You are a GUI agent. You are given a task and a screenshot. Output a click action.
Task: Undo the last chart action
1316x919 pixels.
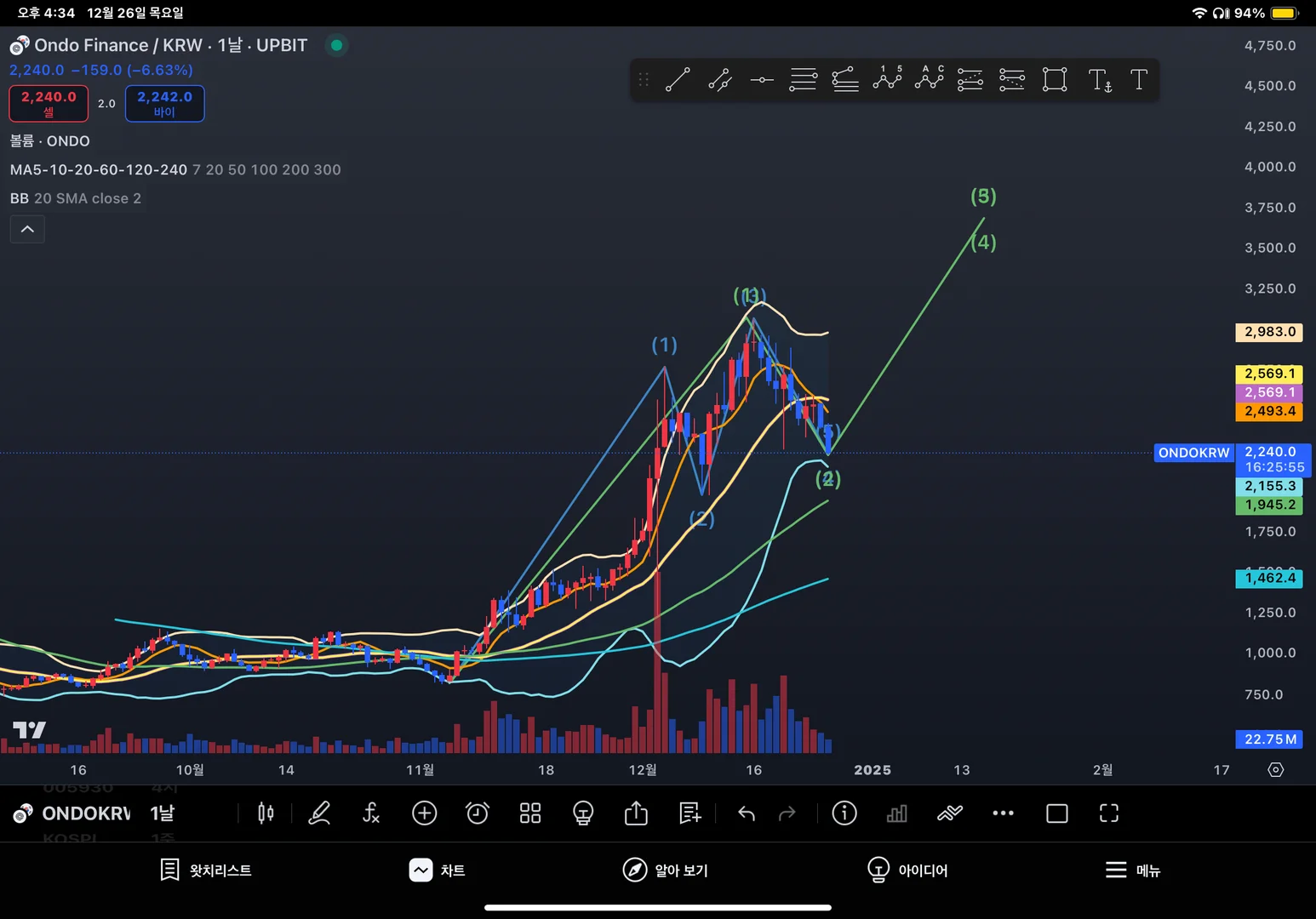click(747, 813)
